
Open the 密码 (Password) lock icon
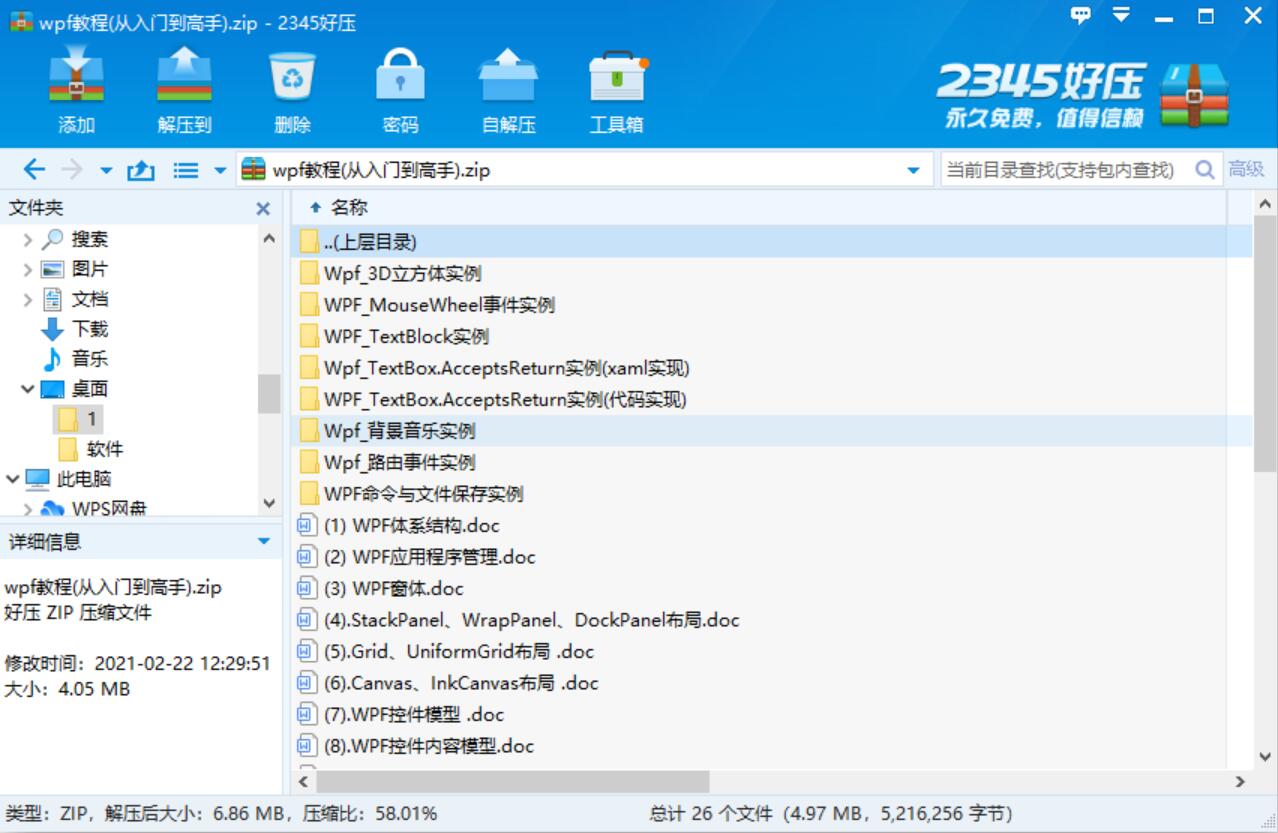[x=401, y=76]
